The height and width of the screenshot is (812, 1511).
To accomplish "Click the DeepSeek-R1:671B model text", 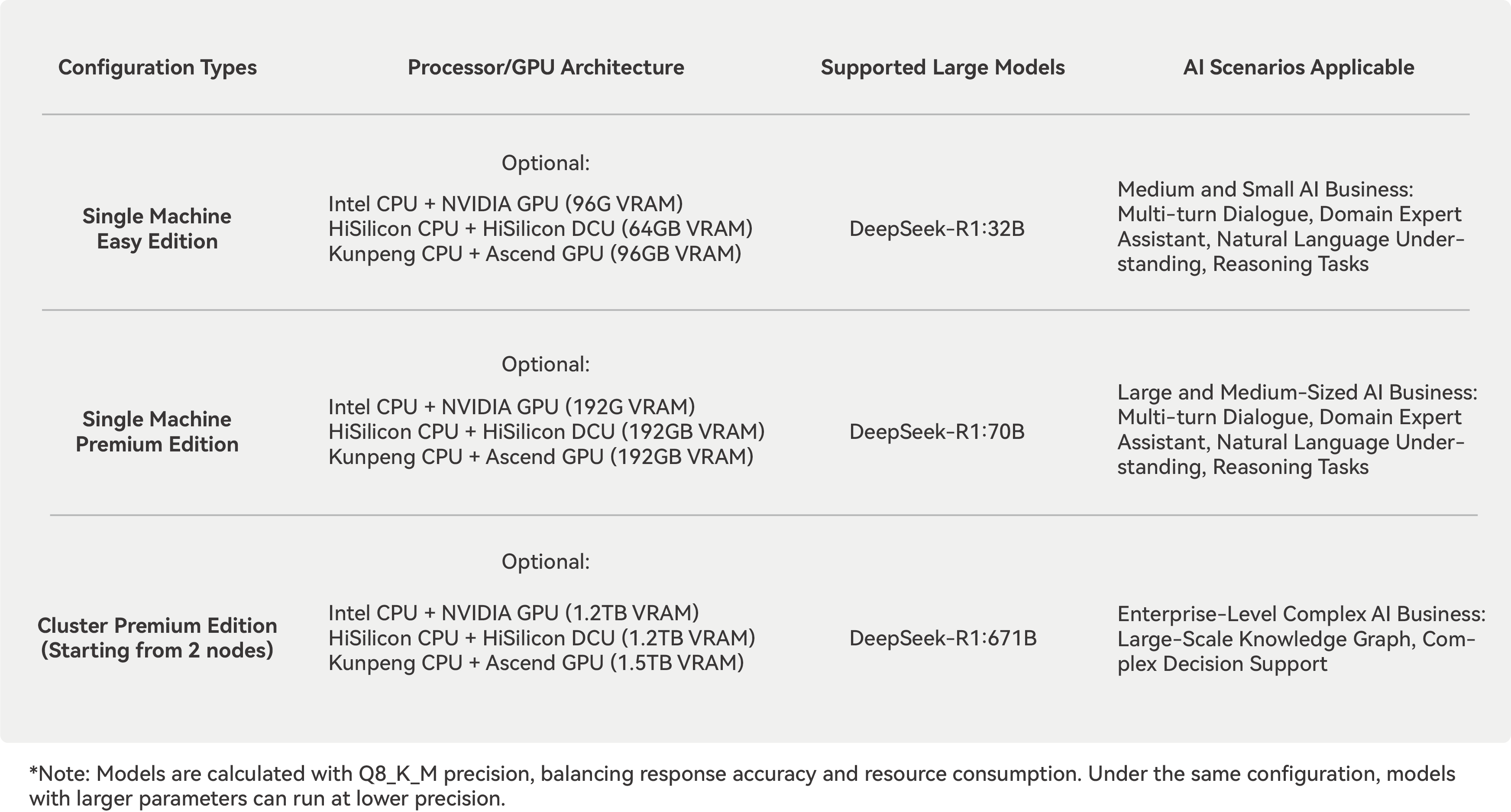I will coord(943,638).
